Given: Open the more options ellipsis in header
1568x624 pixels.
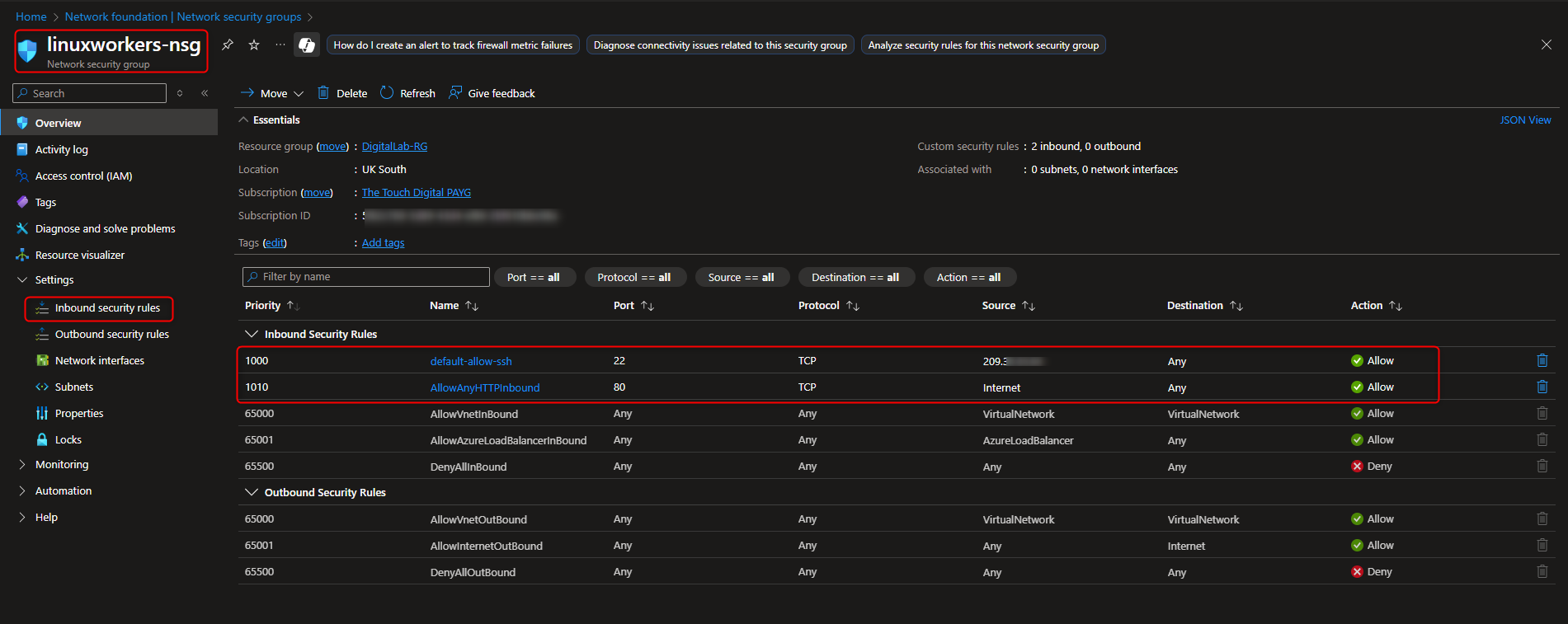Looking at the screenshot, I should click(280, 45).
